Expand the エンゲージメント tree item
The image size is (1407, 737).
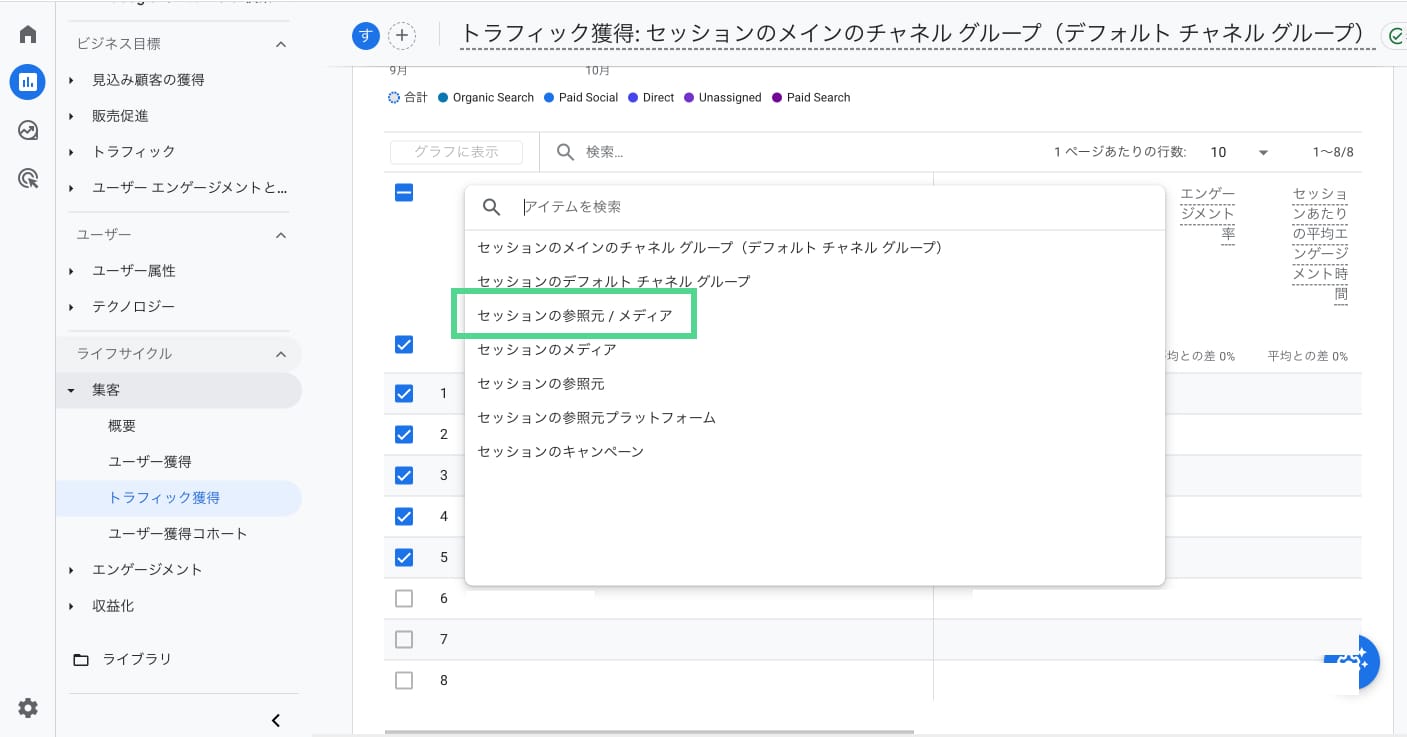tap(71, 570)
